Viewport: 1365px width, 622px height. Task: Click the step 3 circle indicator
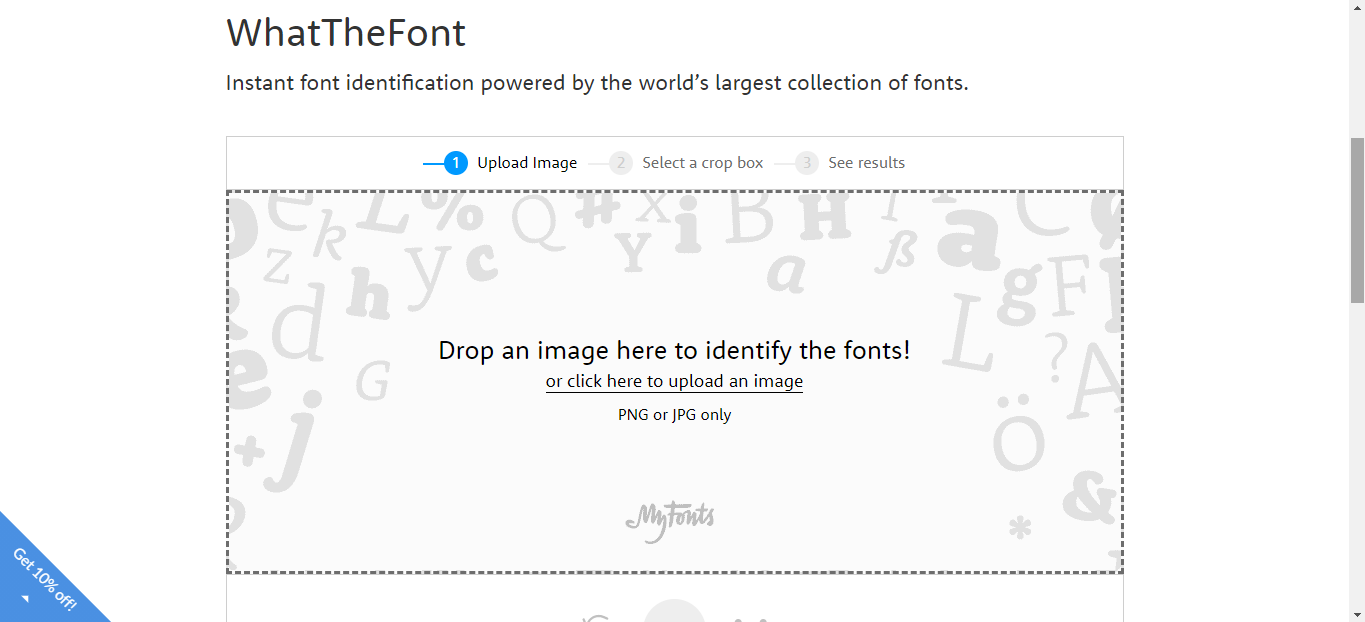coord(805,162)
